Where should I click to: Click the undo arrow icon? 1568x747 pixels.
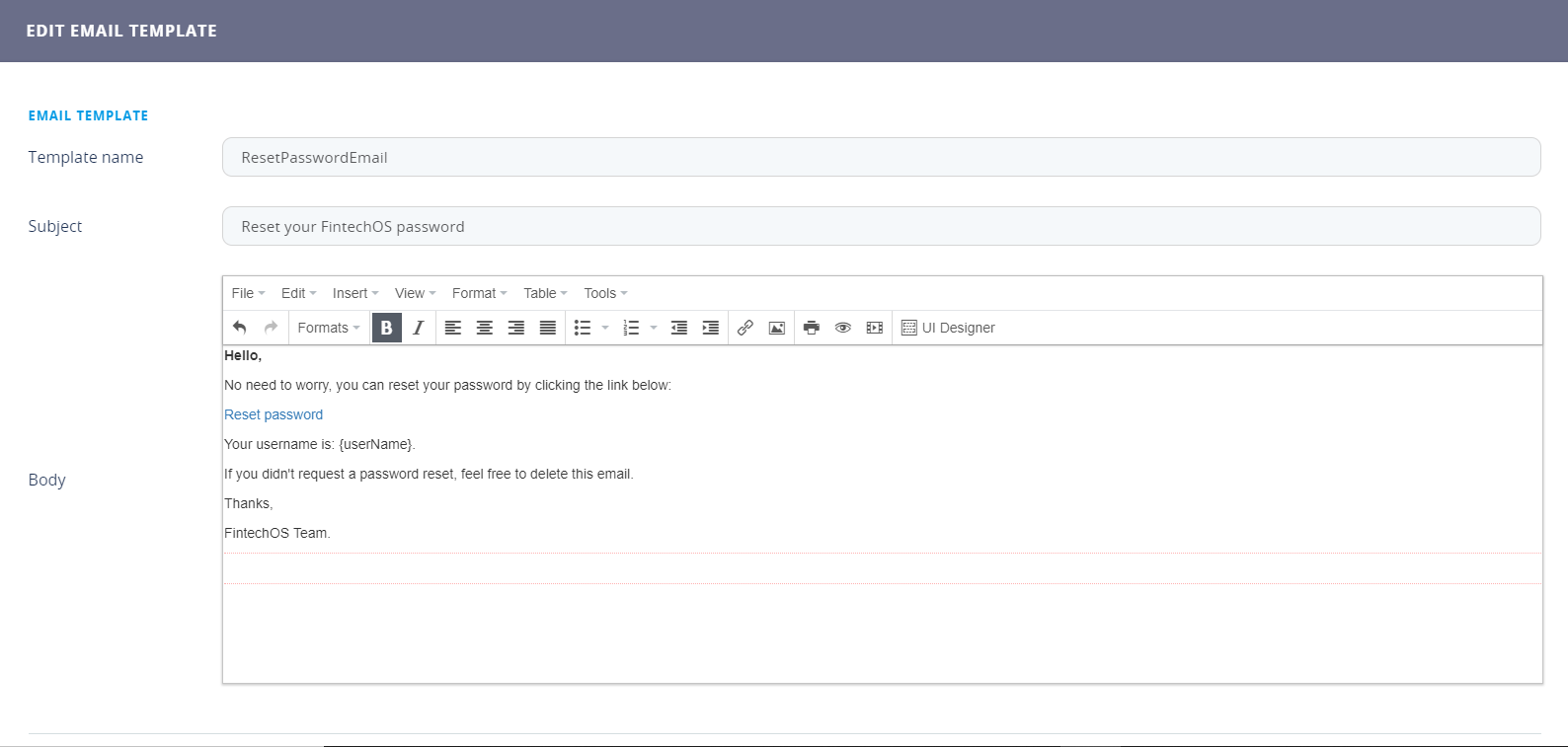pos(239,328)
